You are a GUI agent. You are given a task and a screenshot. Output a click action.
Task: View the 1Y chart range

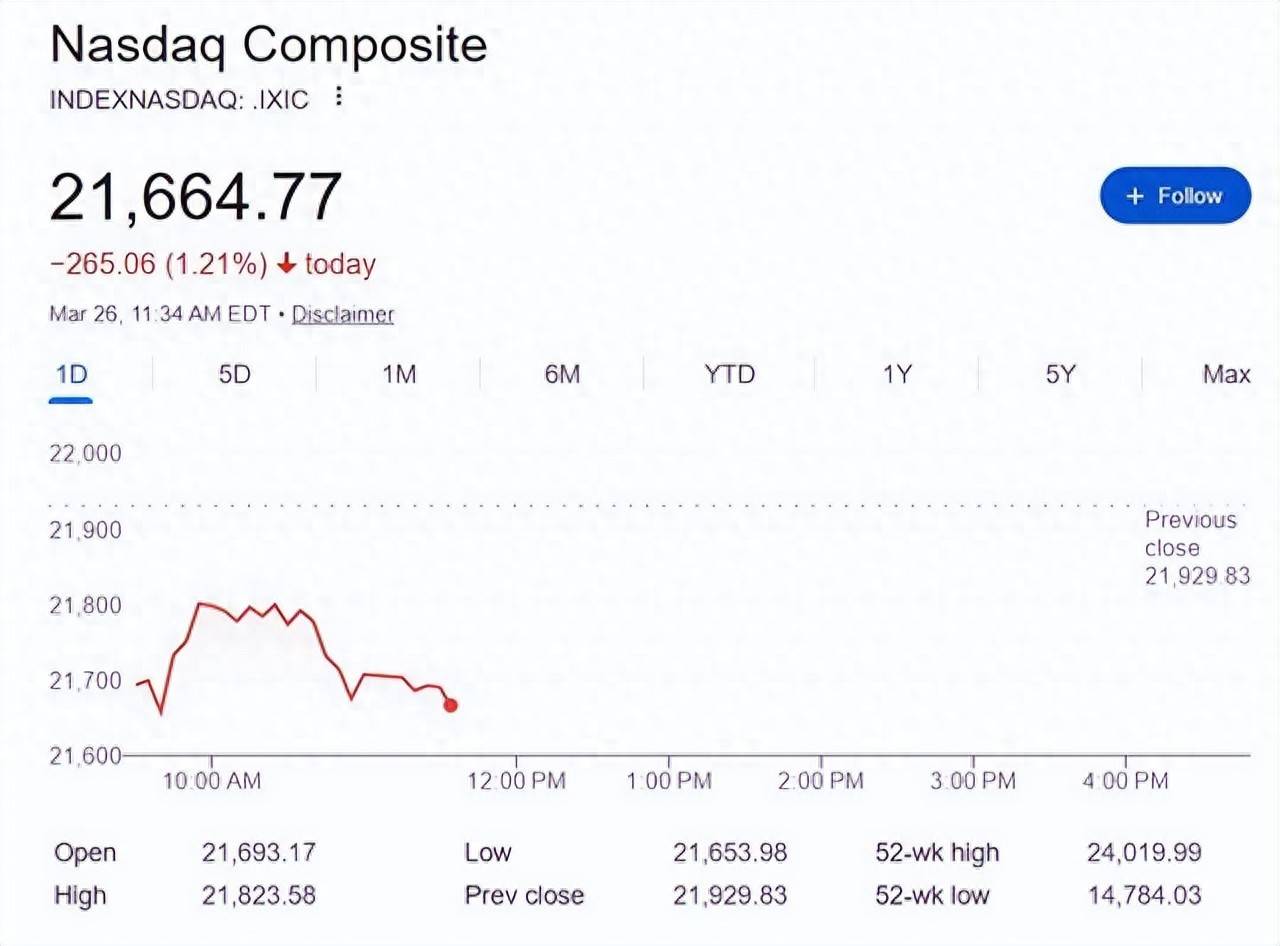point(897,375)
